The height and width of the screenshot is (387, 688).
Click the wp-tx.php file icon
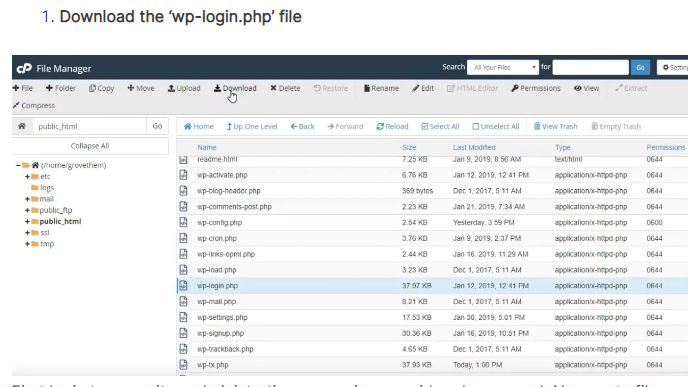(183, 365)
